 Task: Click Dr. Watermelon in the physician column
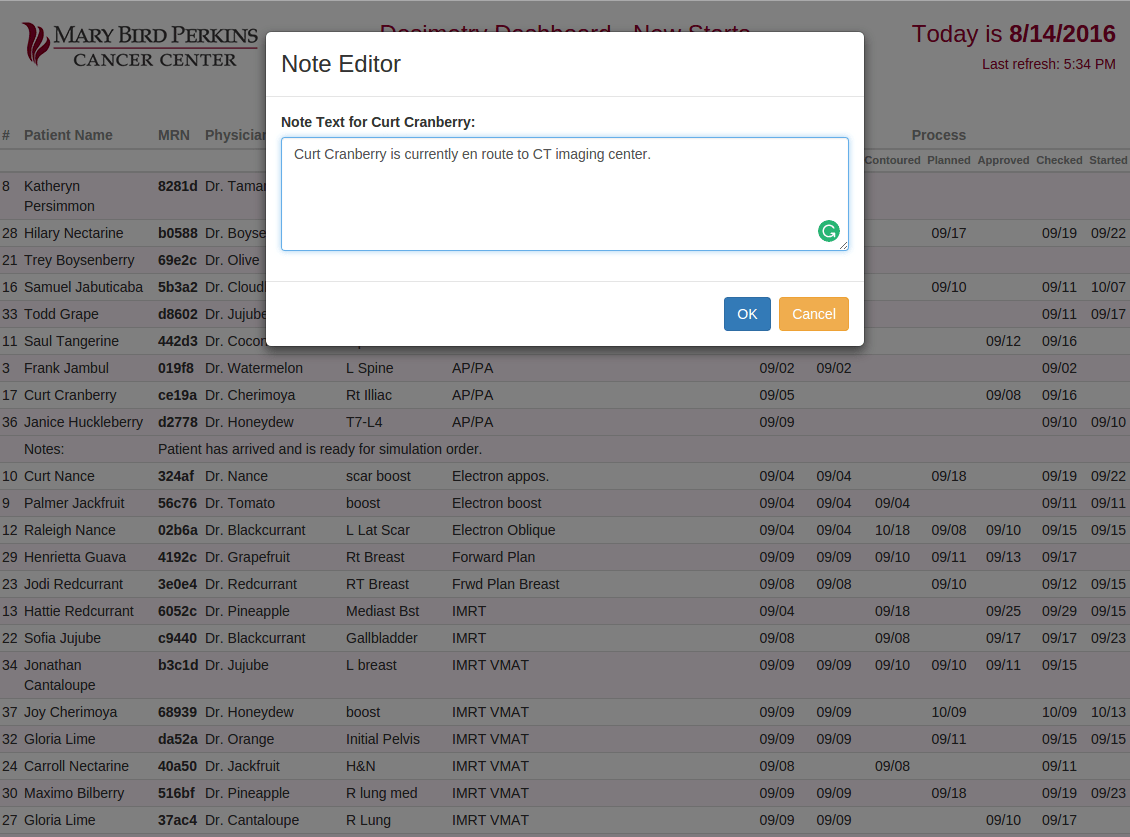tap(253, 368)
